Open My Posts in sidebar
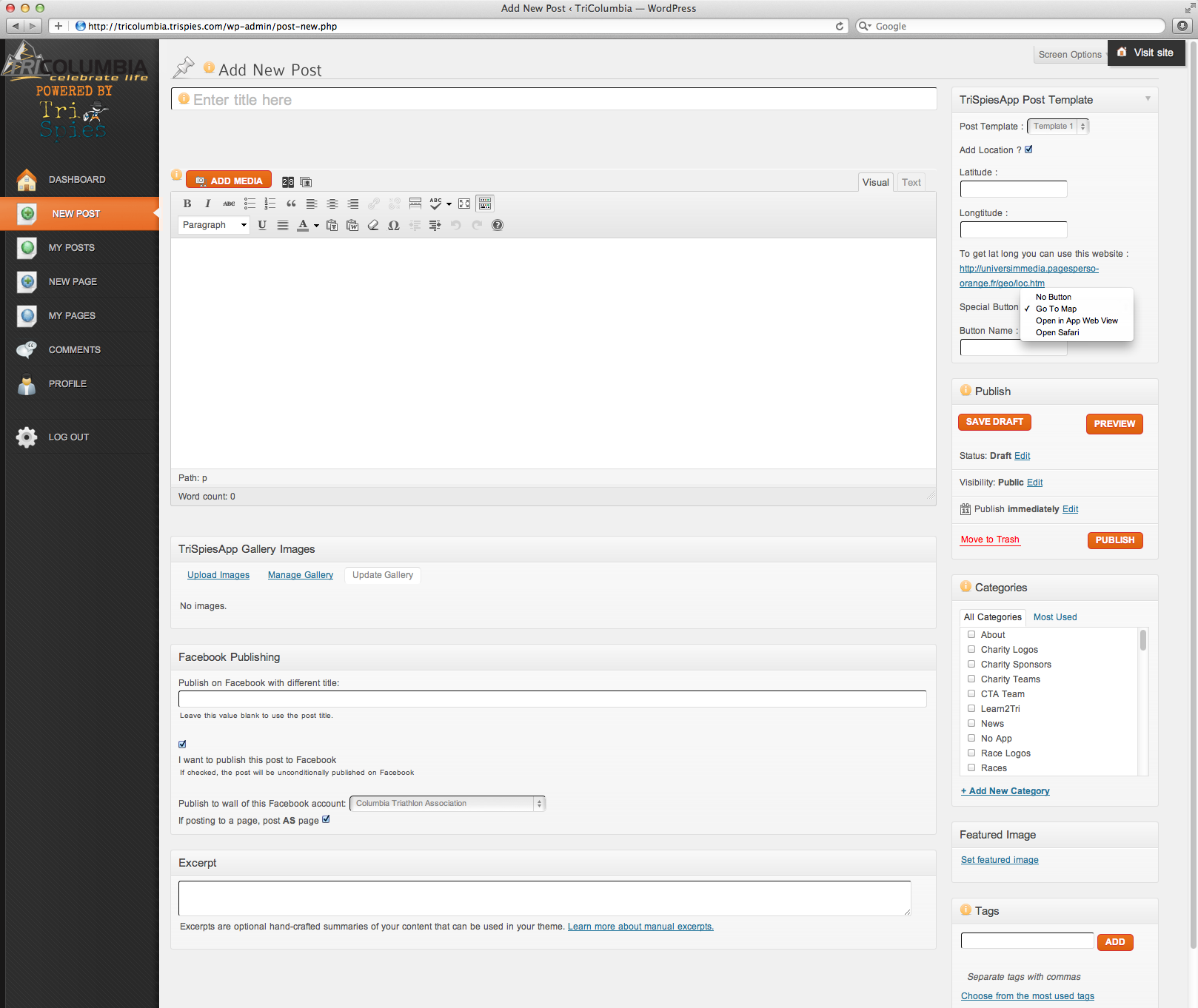Screen dimensions: 1198x1008 point(79,248)
